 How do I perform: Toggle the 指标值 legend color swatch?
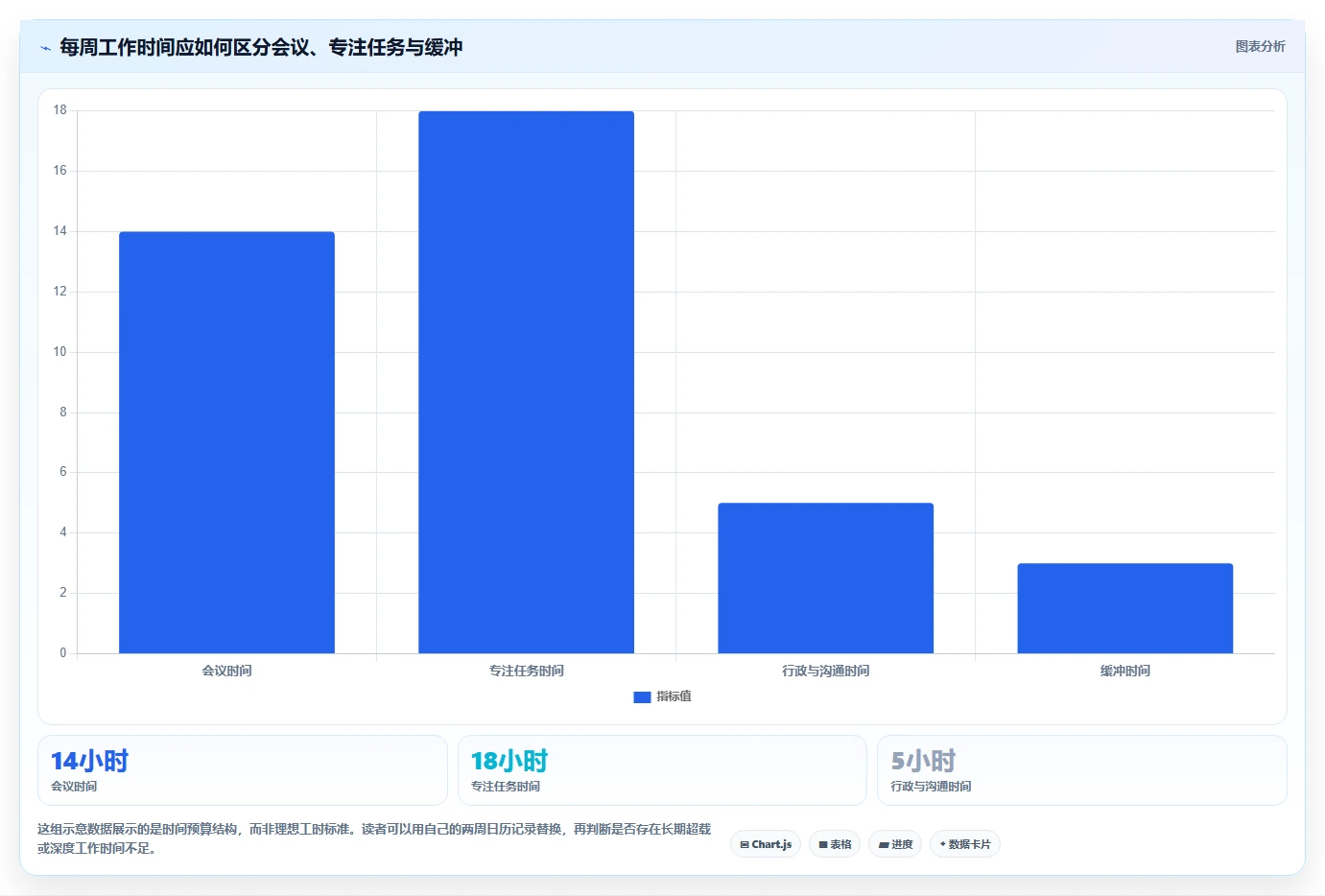coord(642,697)
